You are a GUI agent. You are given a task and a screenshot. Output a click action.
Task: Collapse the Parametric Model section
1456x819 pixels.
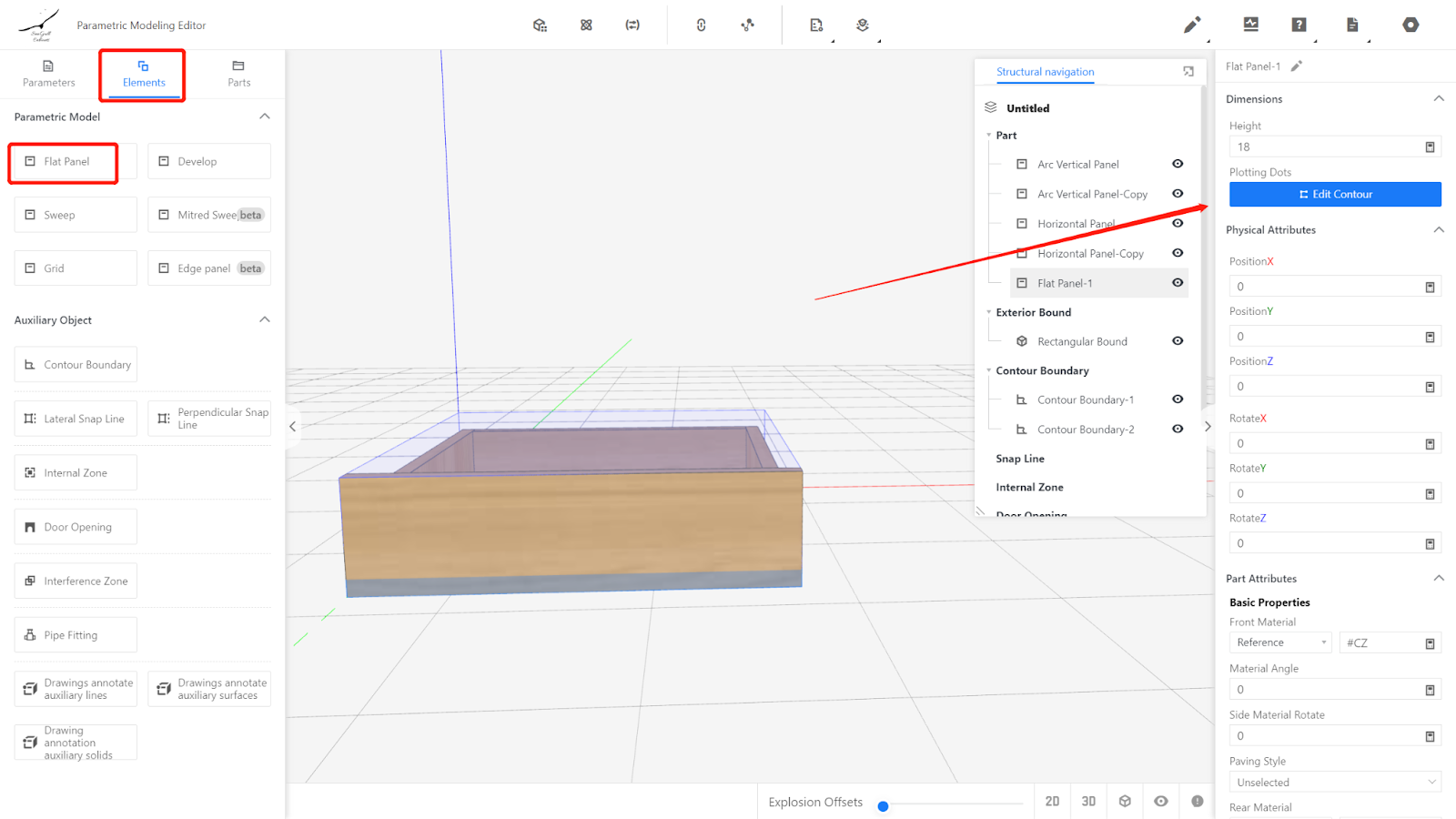pos(265,116)
